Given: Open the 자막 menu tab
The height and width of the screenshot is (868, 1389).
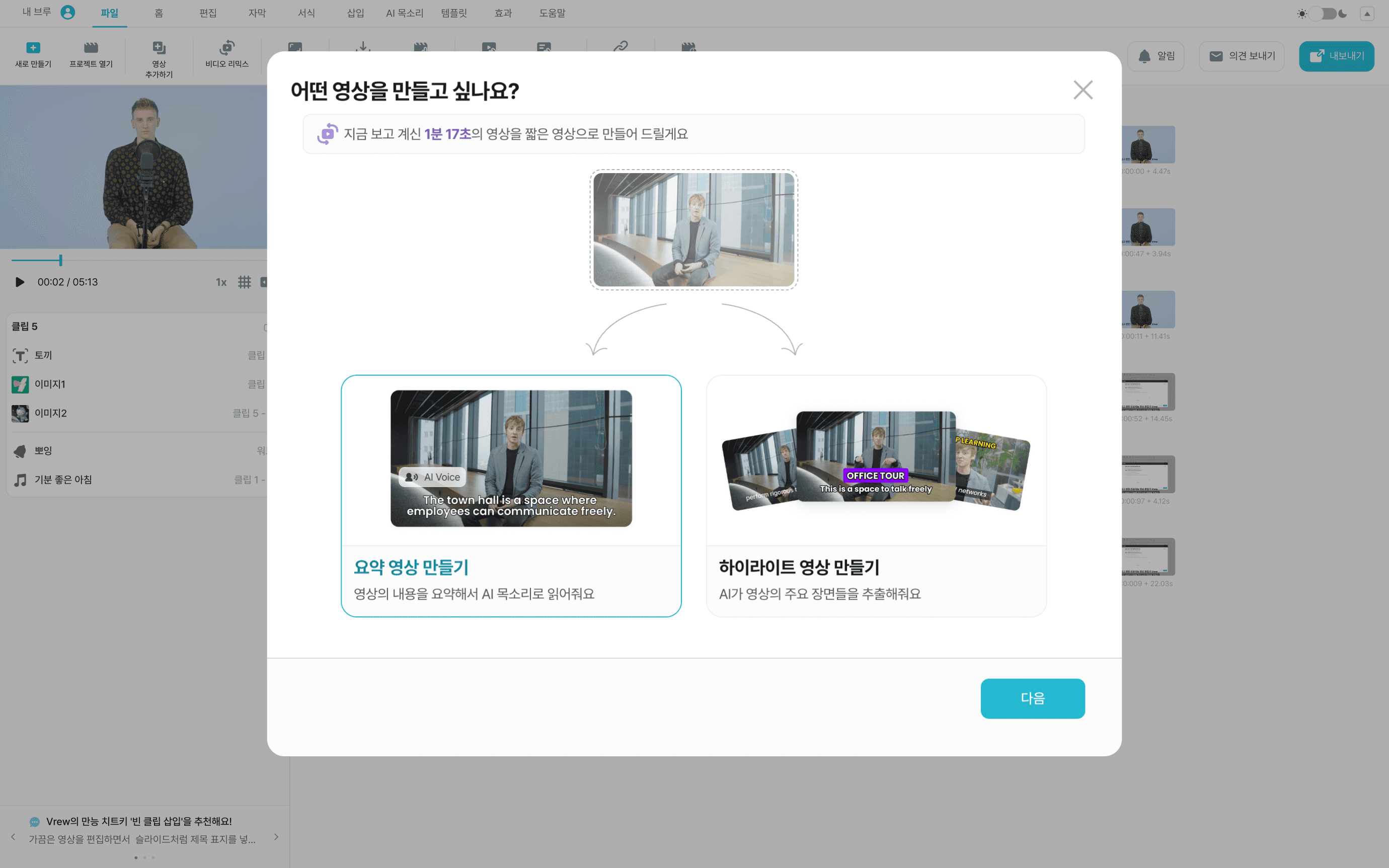Looking at the screenshot, I should (x=257, y=13).
